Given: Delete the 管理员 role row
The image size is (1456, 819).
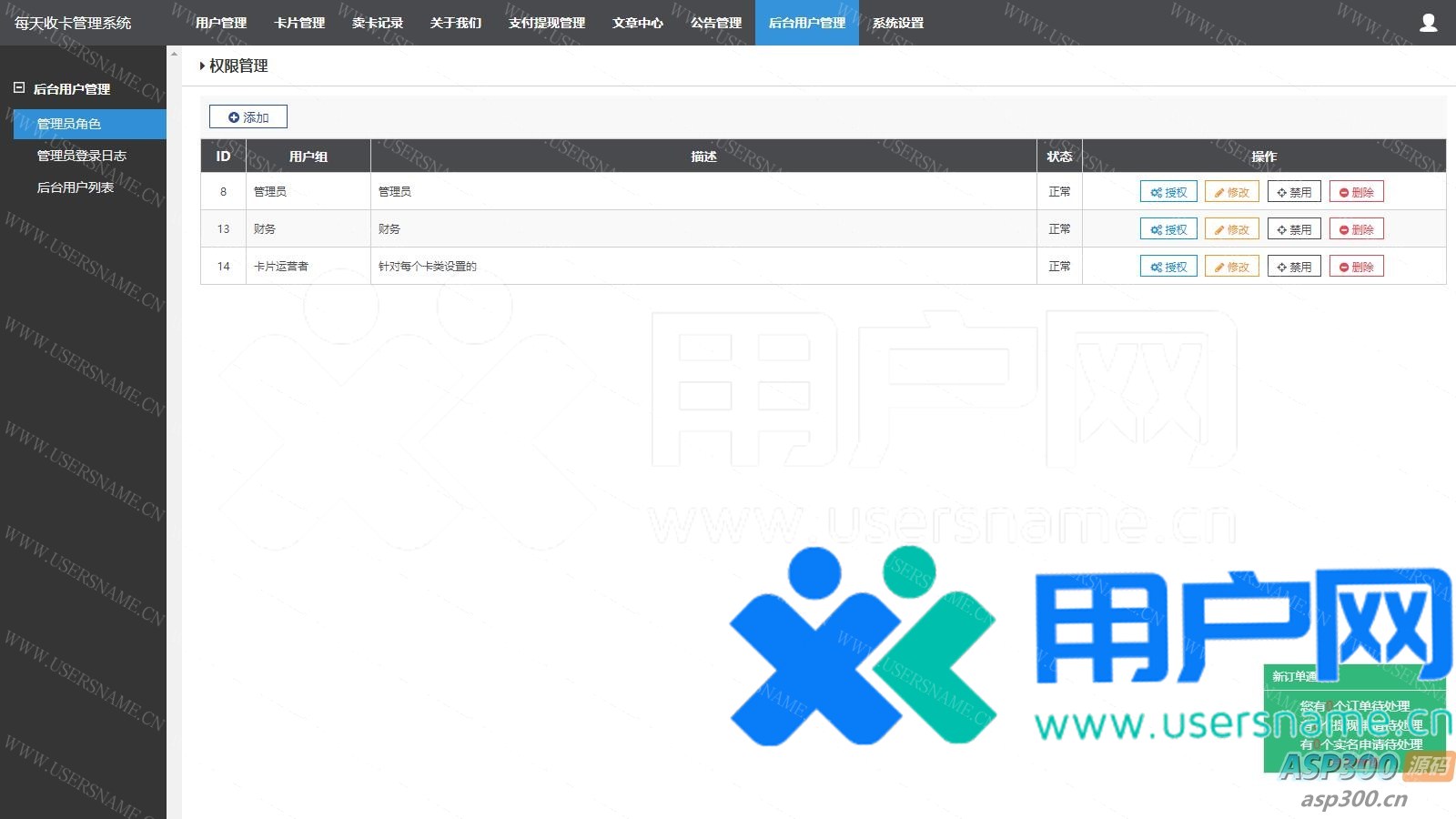Looking at the screenshot, I should coord(1356,192).
